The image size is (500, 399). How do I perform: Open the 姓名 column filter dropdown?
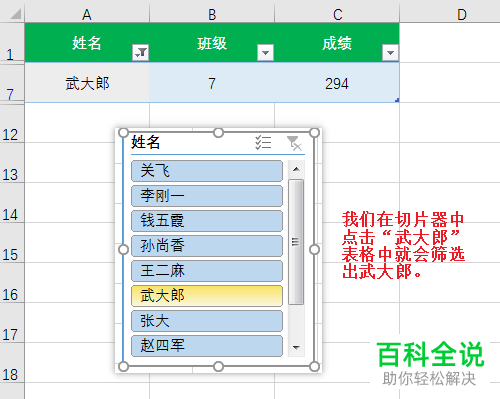[x=140, y=53]
